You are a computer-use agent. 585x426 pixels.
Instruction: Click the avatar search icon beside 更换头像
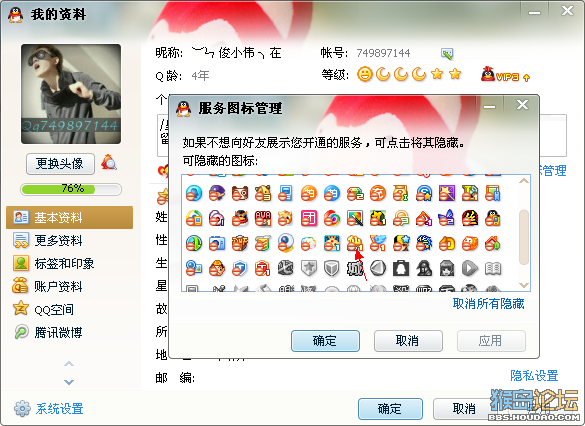click(109, 162)
